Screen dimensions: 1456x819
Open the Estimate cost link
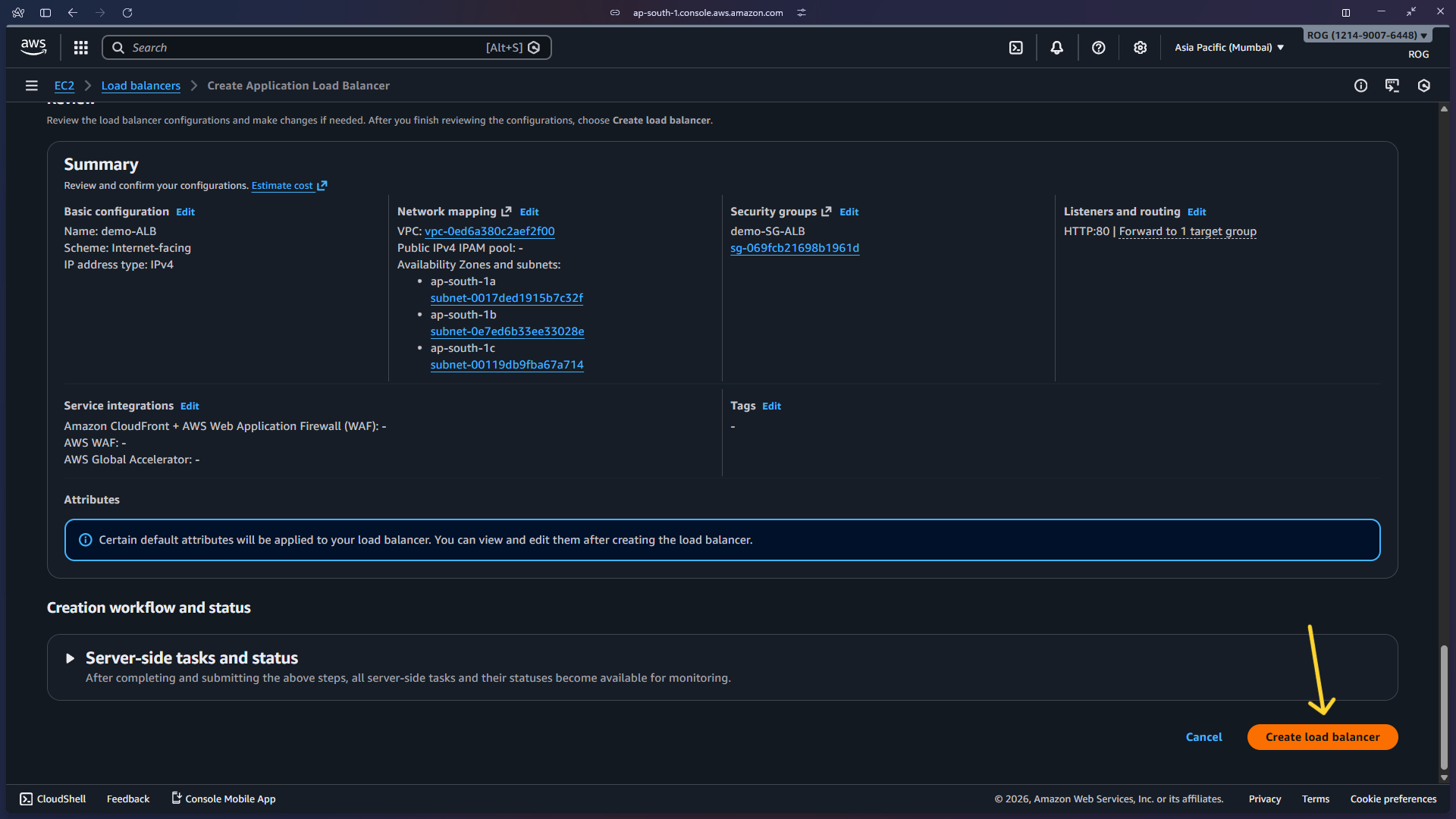tap(282, 185)
